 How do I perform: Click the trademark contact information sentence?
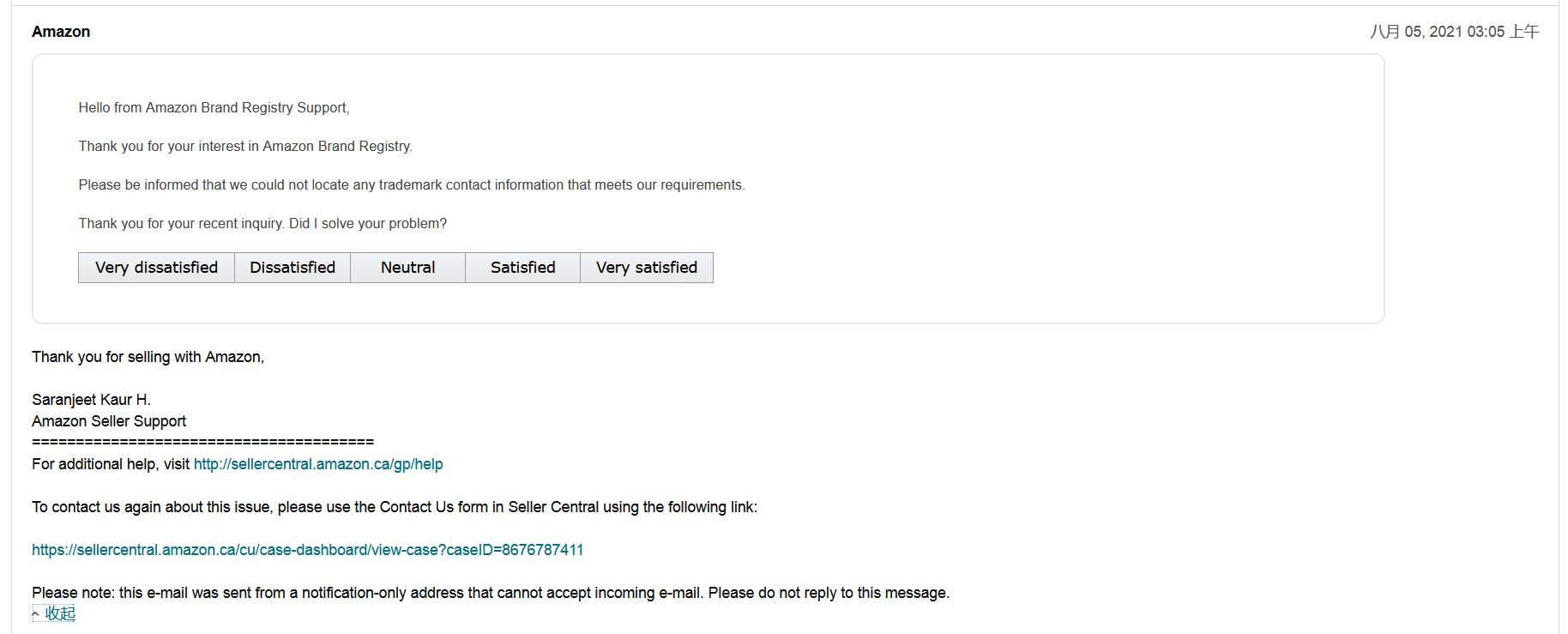tap(412, 185)
